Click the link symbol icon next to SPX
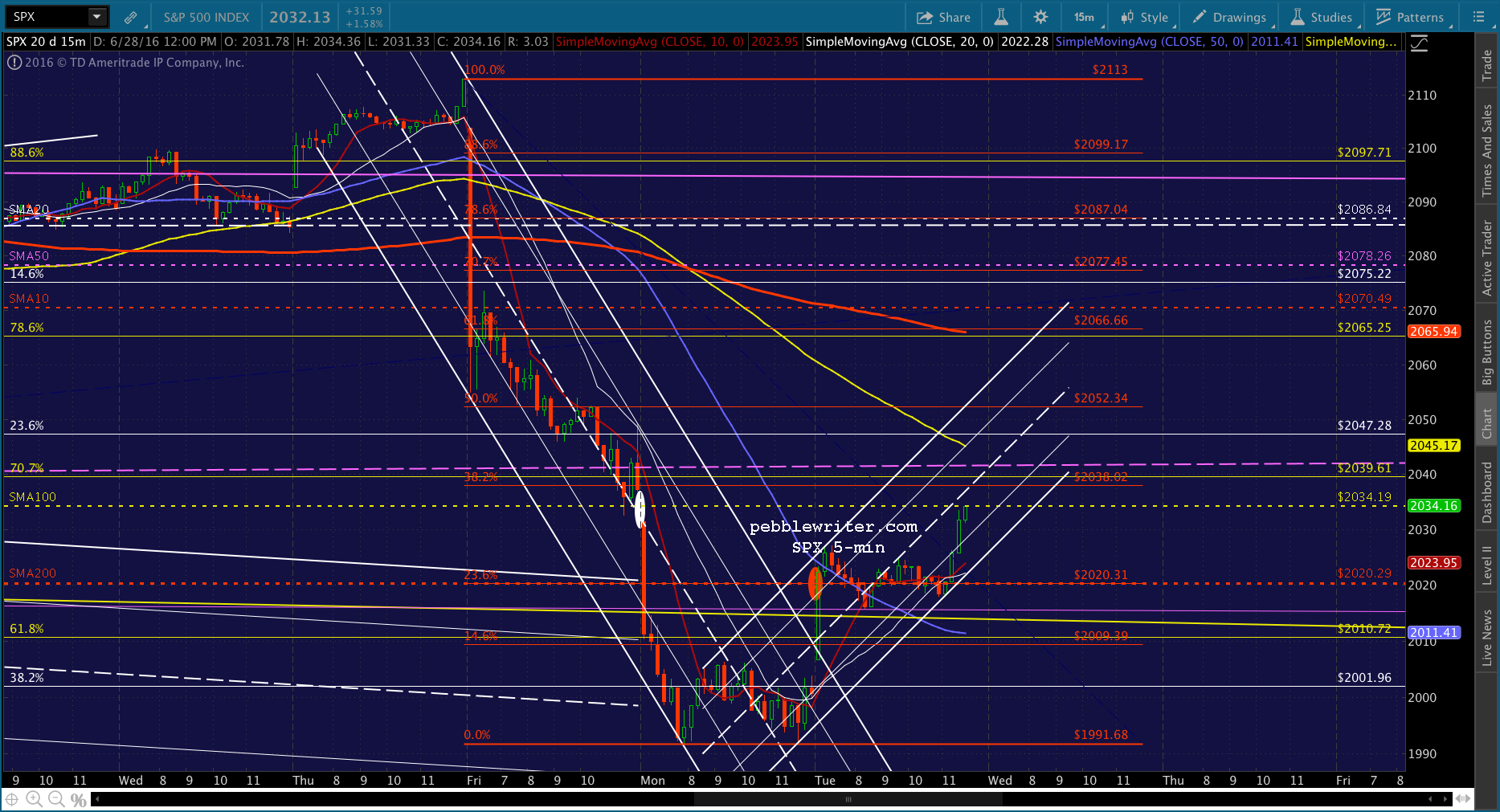1500x812 pixels. coord(130,17)
